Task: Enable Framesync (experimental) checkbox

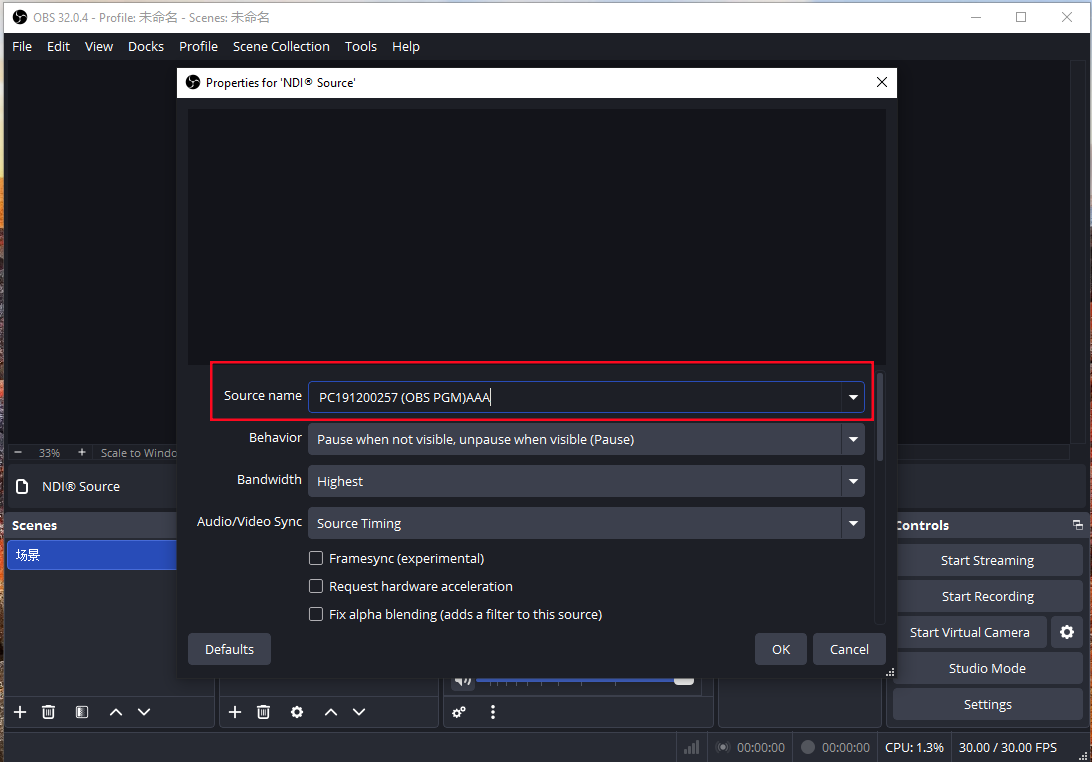Action: [316, 558]
